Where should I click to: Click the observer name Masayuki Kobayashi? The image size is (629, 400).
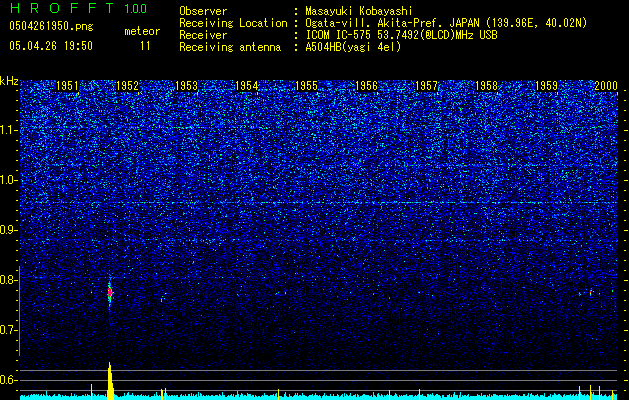pyautogui.click(x=359, y=11)
